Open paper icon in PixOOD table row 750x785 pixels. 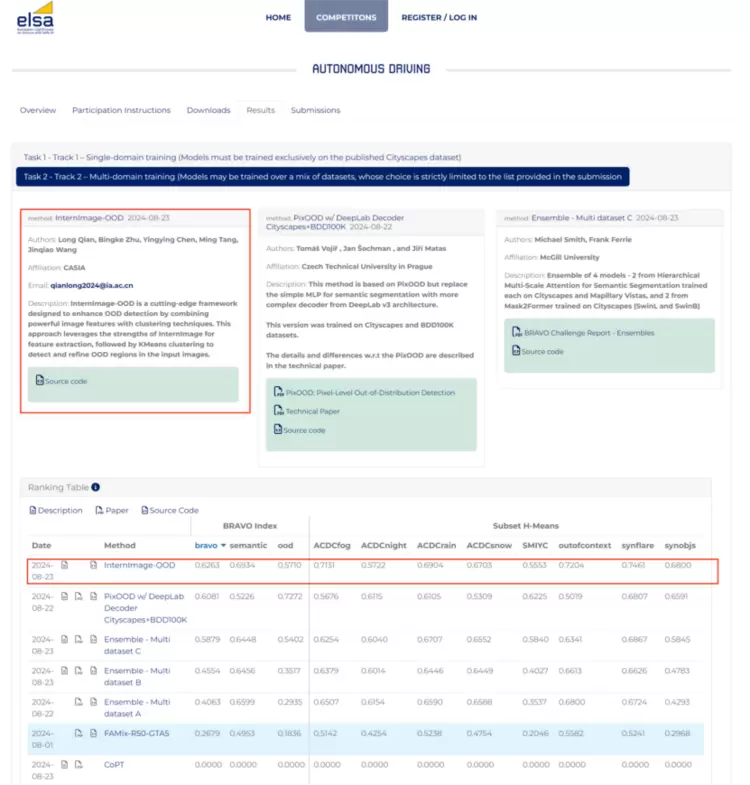(x=78, y=596)
